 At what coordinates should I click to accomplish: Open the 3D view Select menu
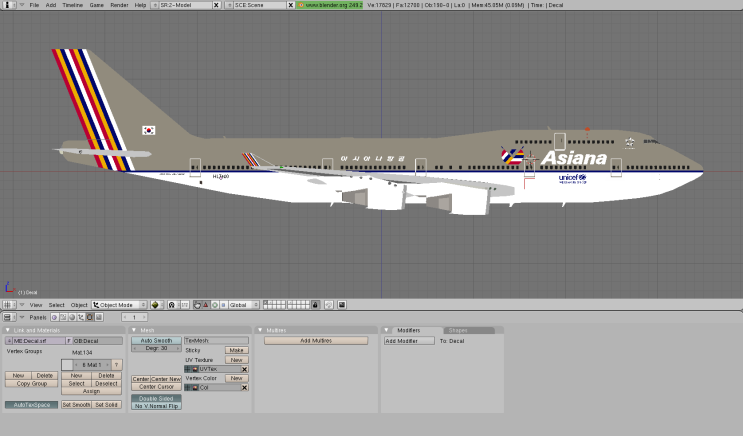(x=56, y=305)
